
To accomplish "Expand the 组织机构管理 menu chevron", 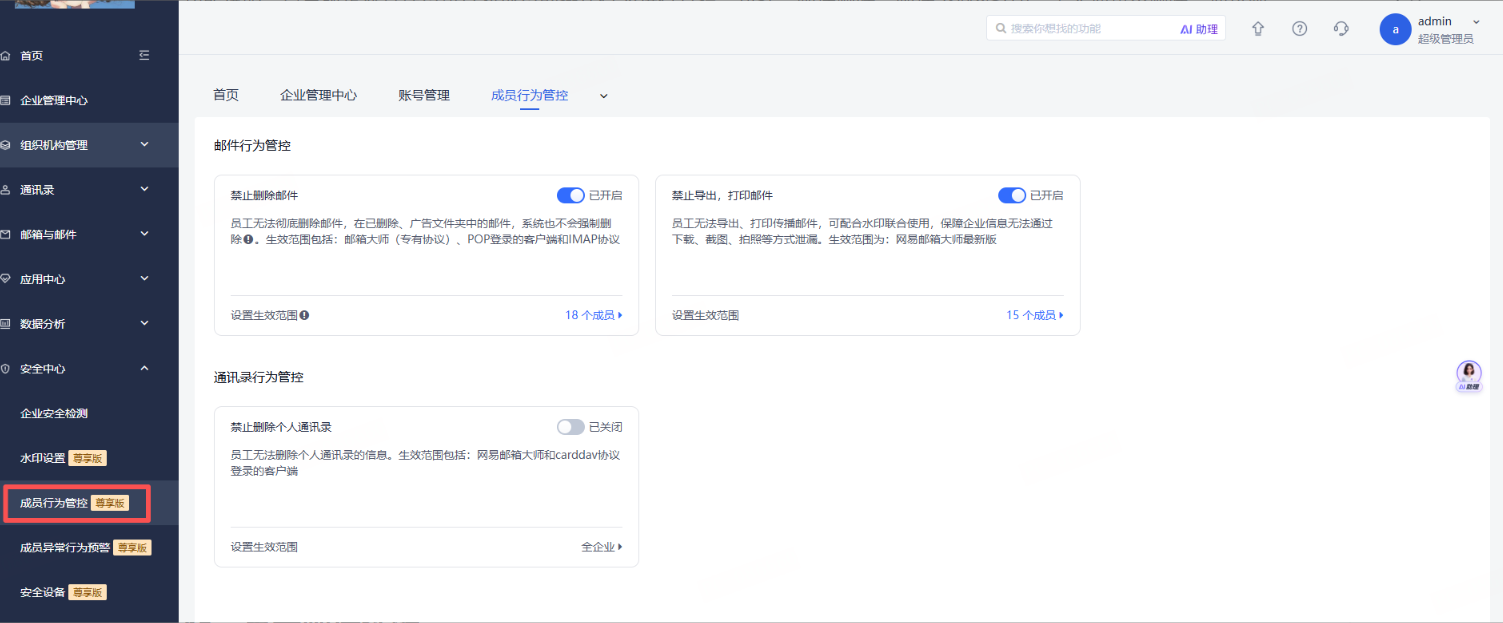I will (x=144, y=144).
